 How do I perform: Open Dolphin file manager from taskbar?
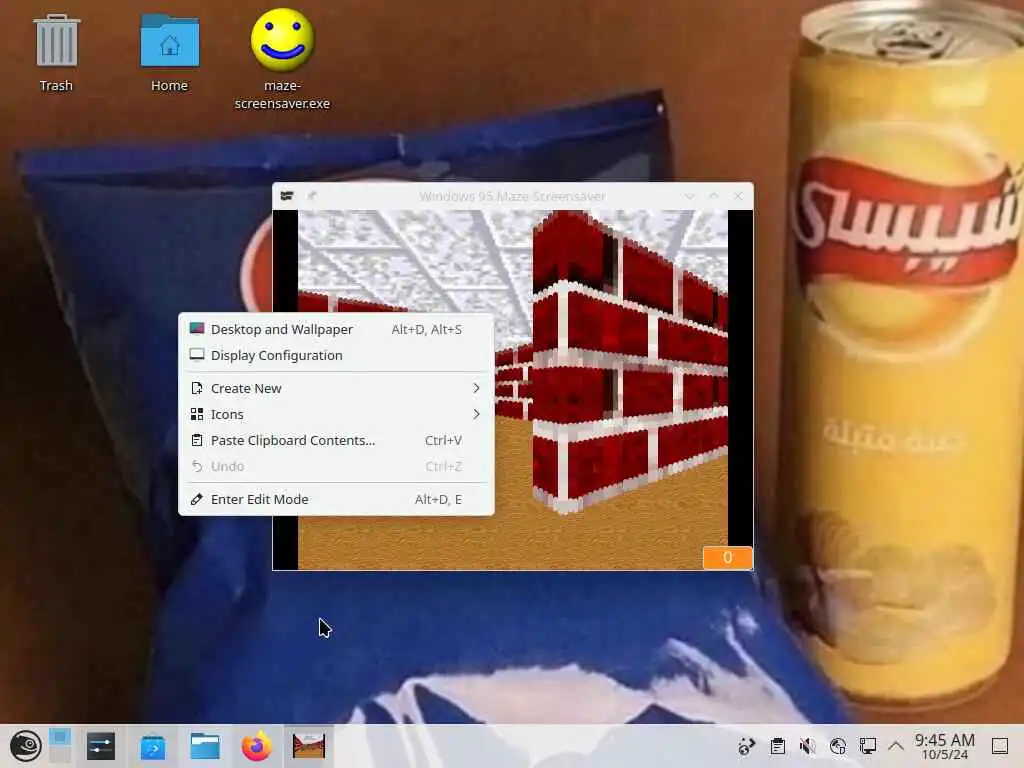pos(204,746)
